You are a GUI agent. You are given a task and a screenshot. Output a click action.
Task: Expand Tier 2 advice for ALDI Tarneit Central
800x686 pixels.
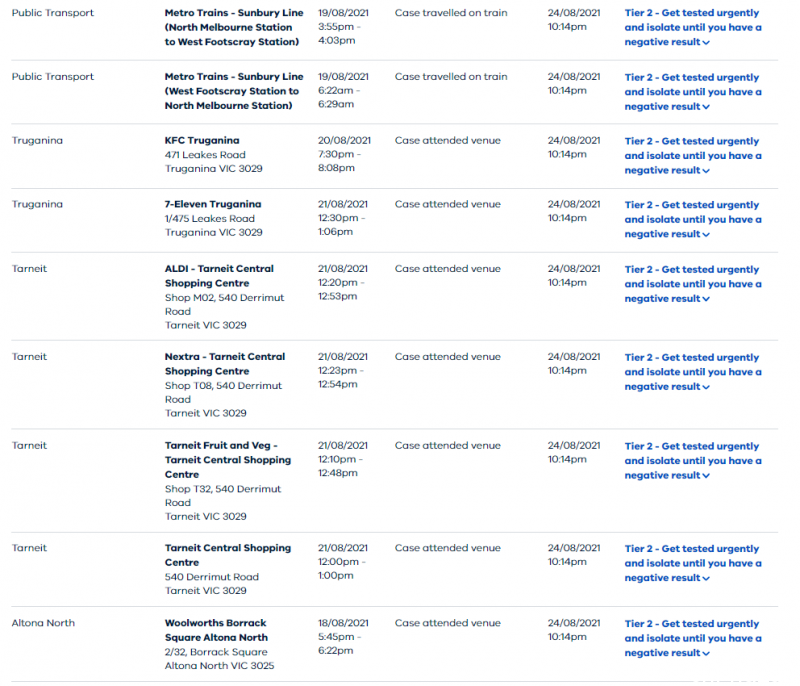click(693, 284)
